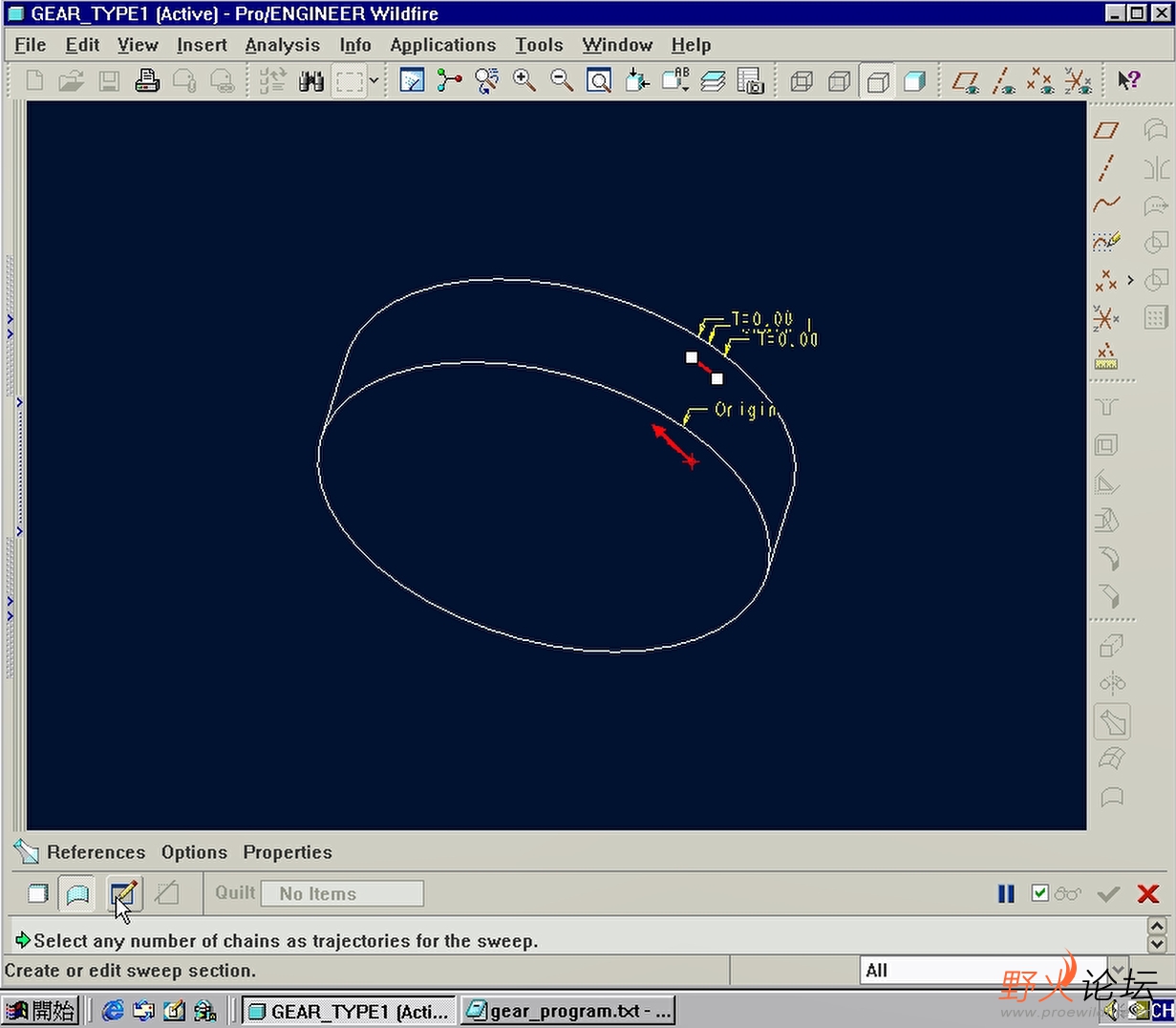Toggle the datum planes display icon
This screenshot has width=1176, height=1028.
[x=966, y=81]
